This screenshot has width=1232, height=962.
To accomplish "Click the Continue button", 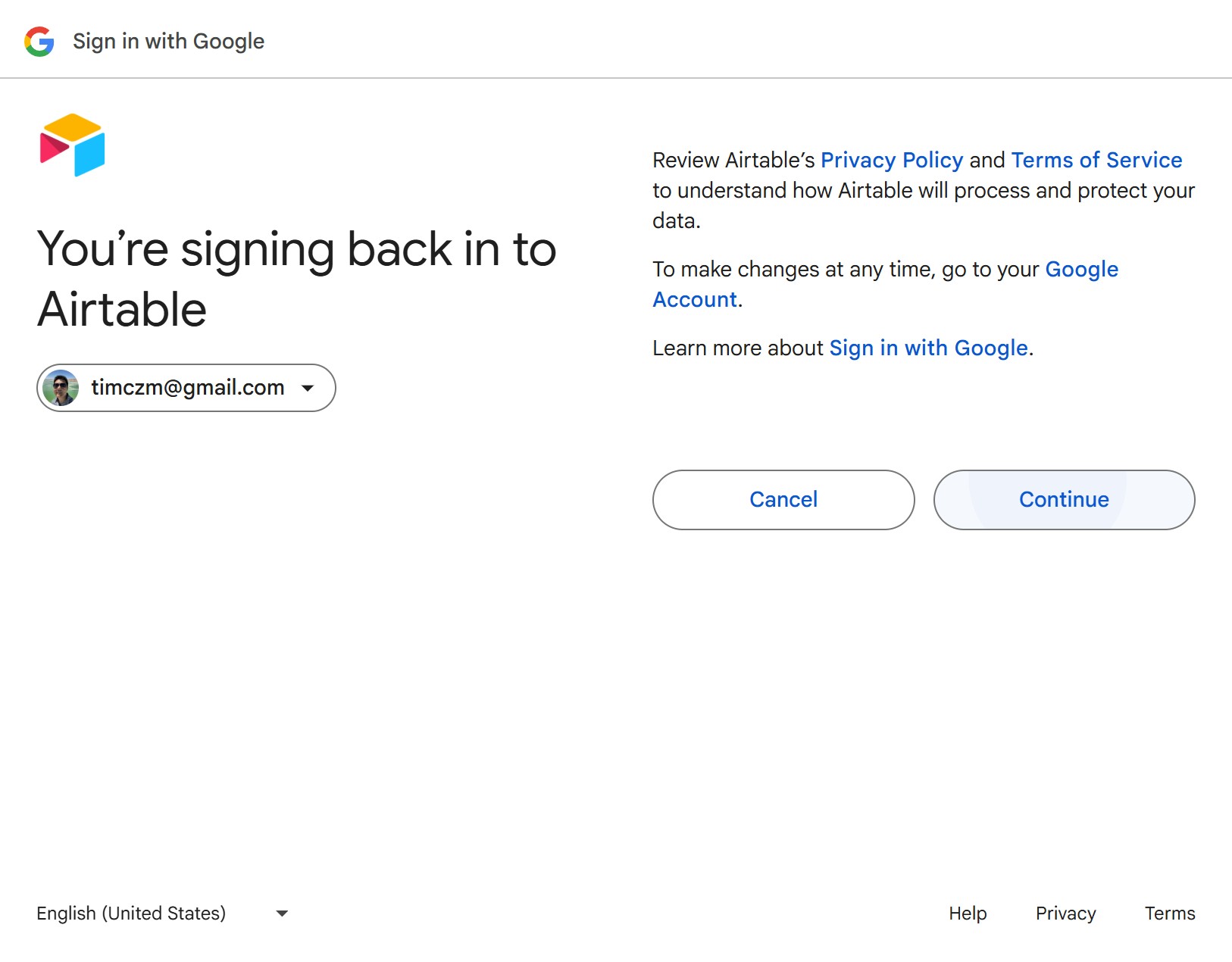I will (1064, 500).
